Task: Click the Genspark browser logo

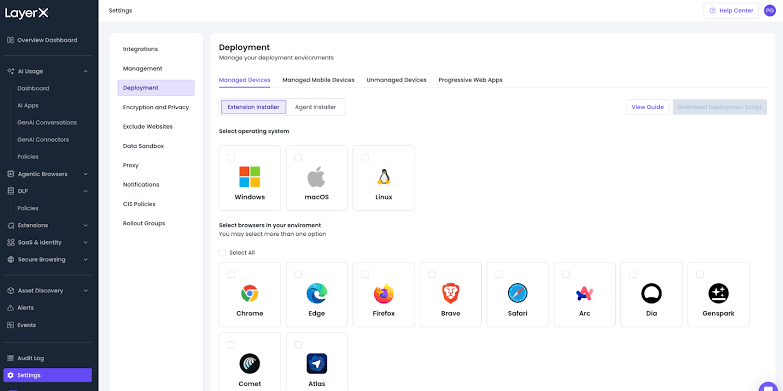Action: 719,294
